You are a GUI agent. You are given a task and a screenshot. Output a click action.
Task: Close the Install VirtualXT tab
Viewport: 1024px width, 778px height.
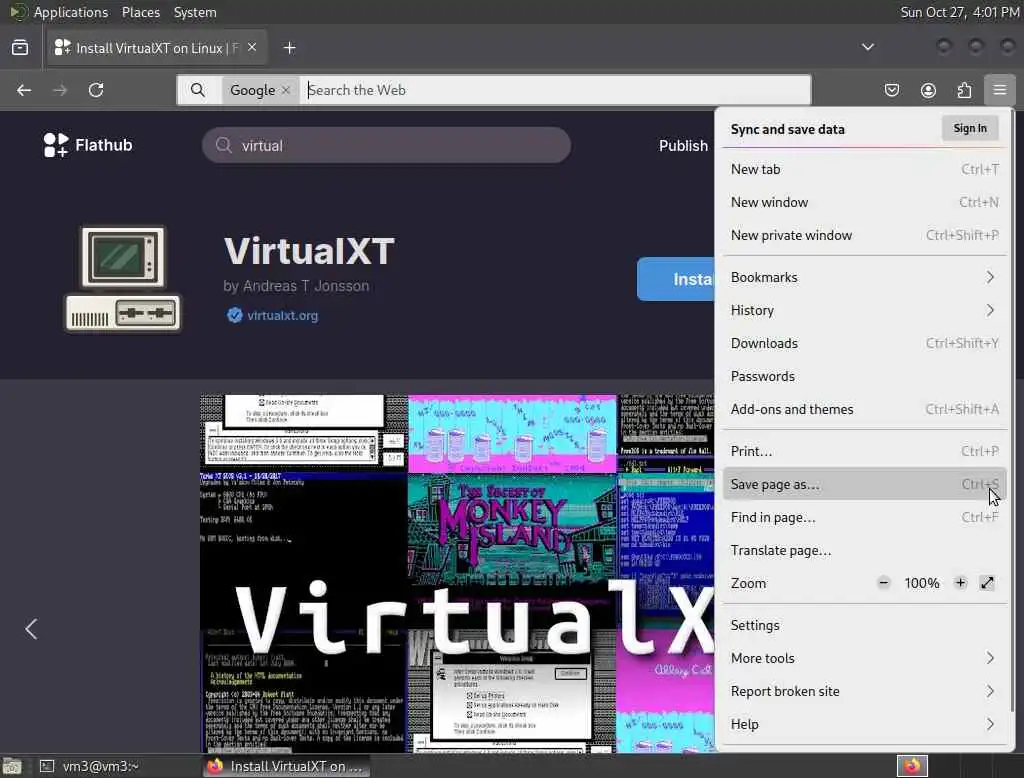252,48
